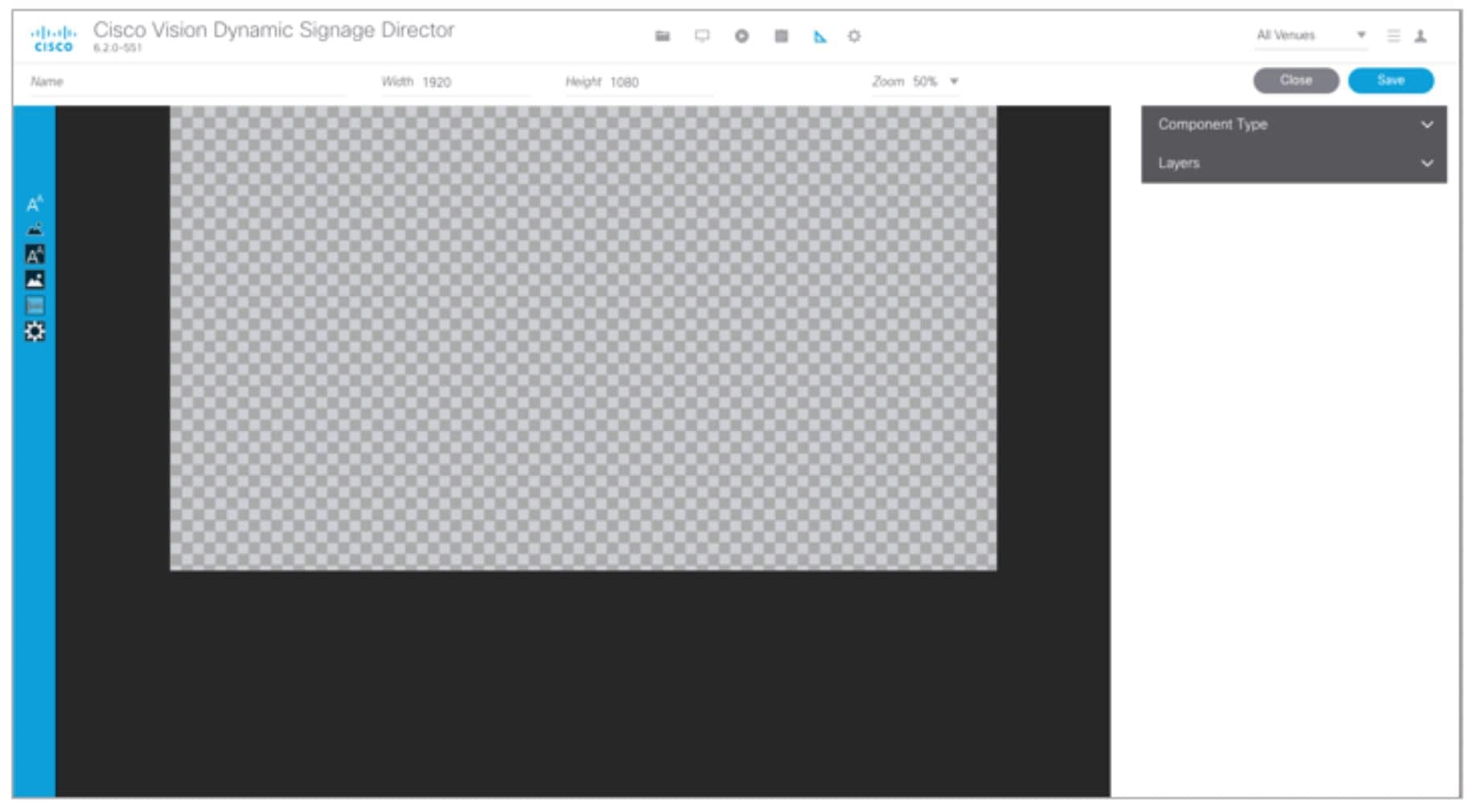Select the gray square icon in header
This screenshot has height=812, width=1474.
tap(781, 36)
